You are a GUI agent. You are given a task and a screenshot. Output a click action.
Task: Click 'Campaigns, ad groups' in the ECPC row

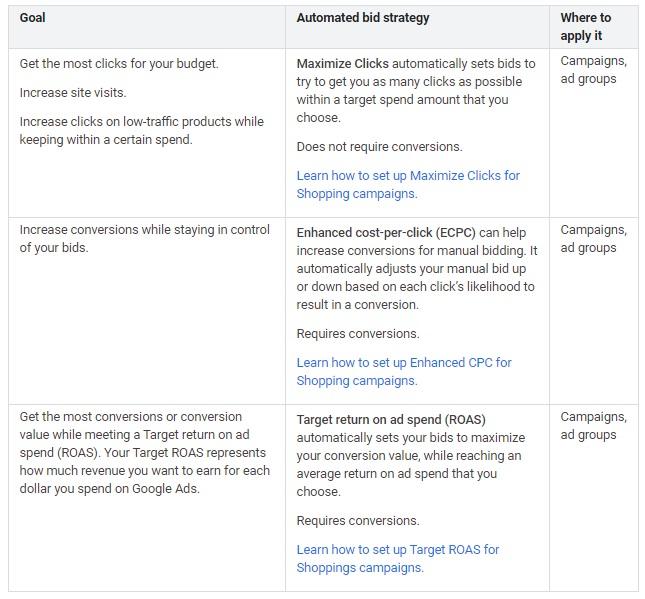(593, 239)
